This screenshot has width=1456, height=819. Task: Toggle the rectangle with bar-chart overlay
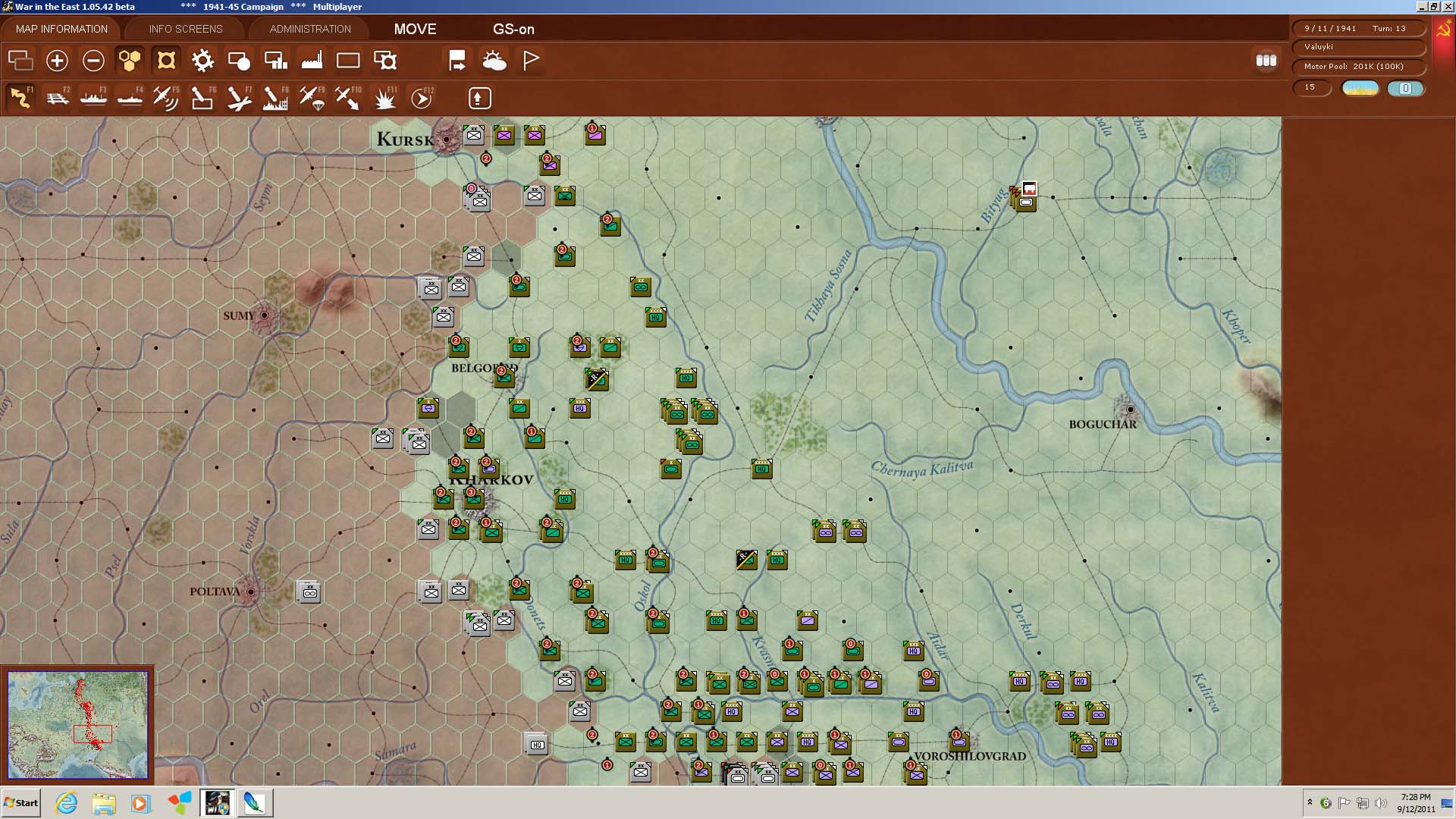[275, 61]
